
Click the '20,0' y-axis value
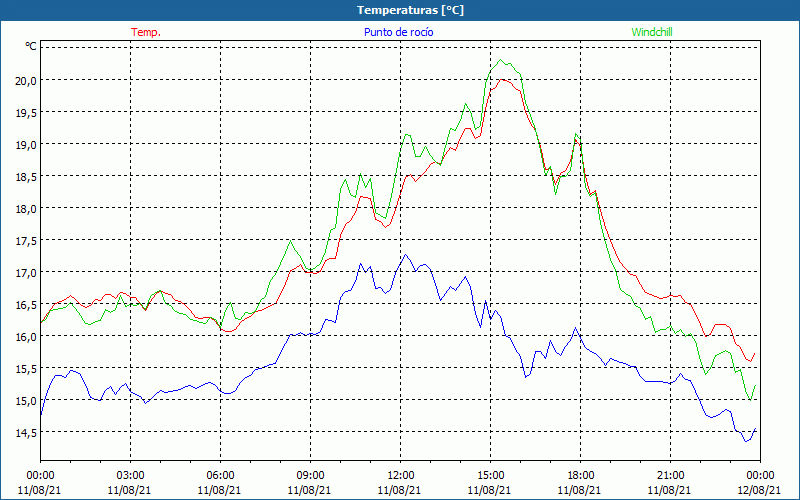tap(27, 80)
